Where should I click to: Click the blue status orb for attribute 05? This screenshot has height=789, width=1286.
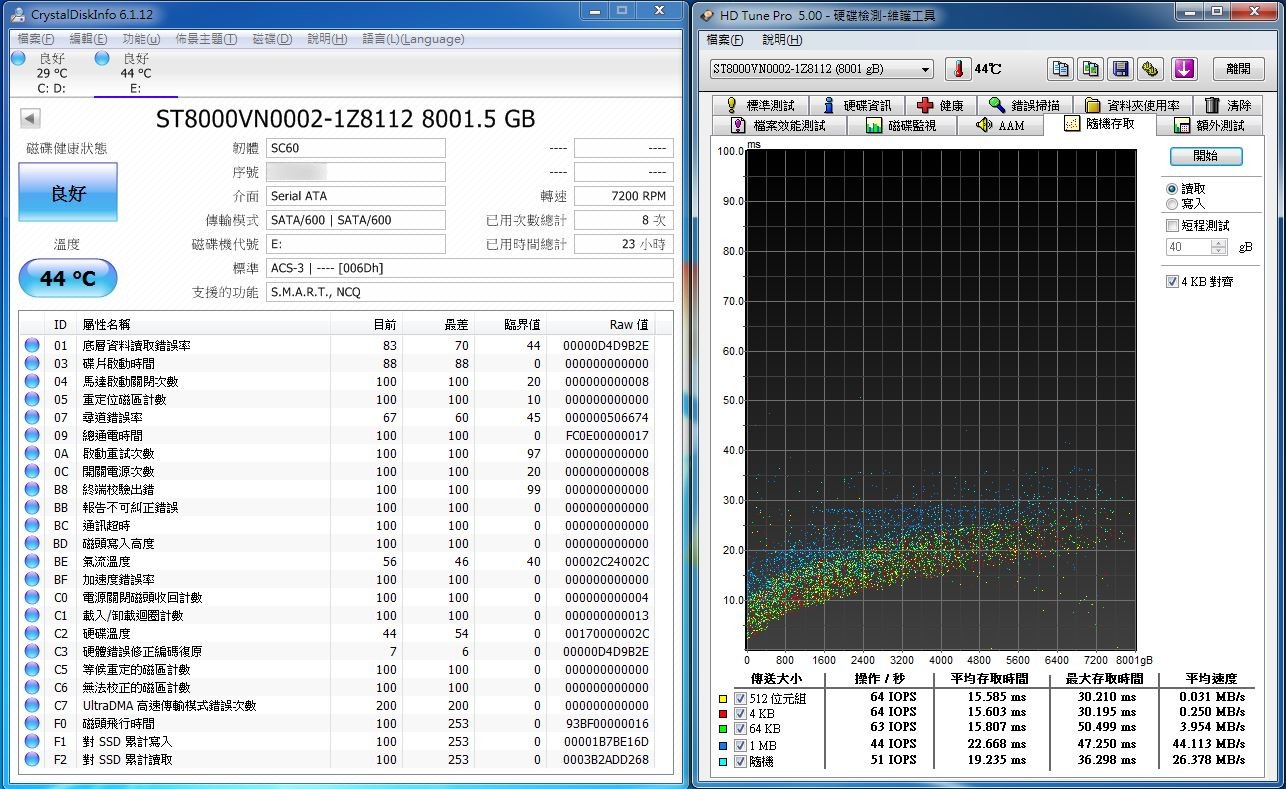[32, 399]
